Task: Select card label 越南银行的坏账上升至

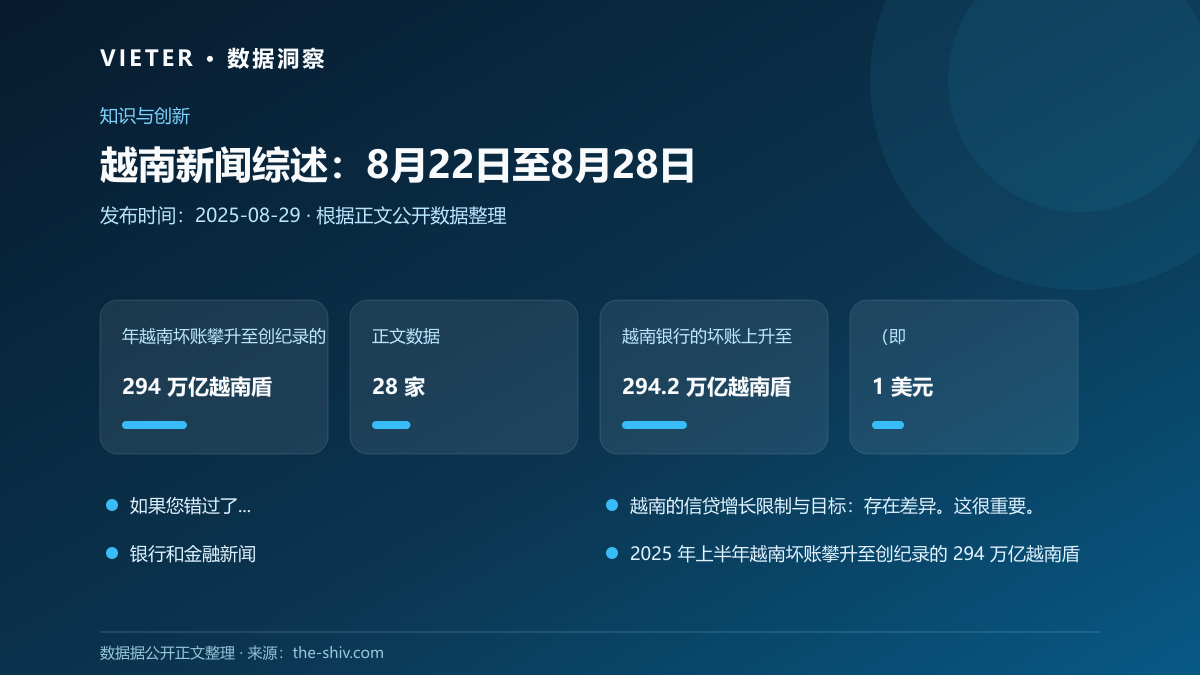Action: (707, 336)
